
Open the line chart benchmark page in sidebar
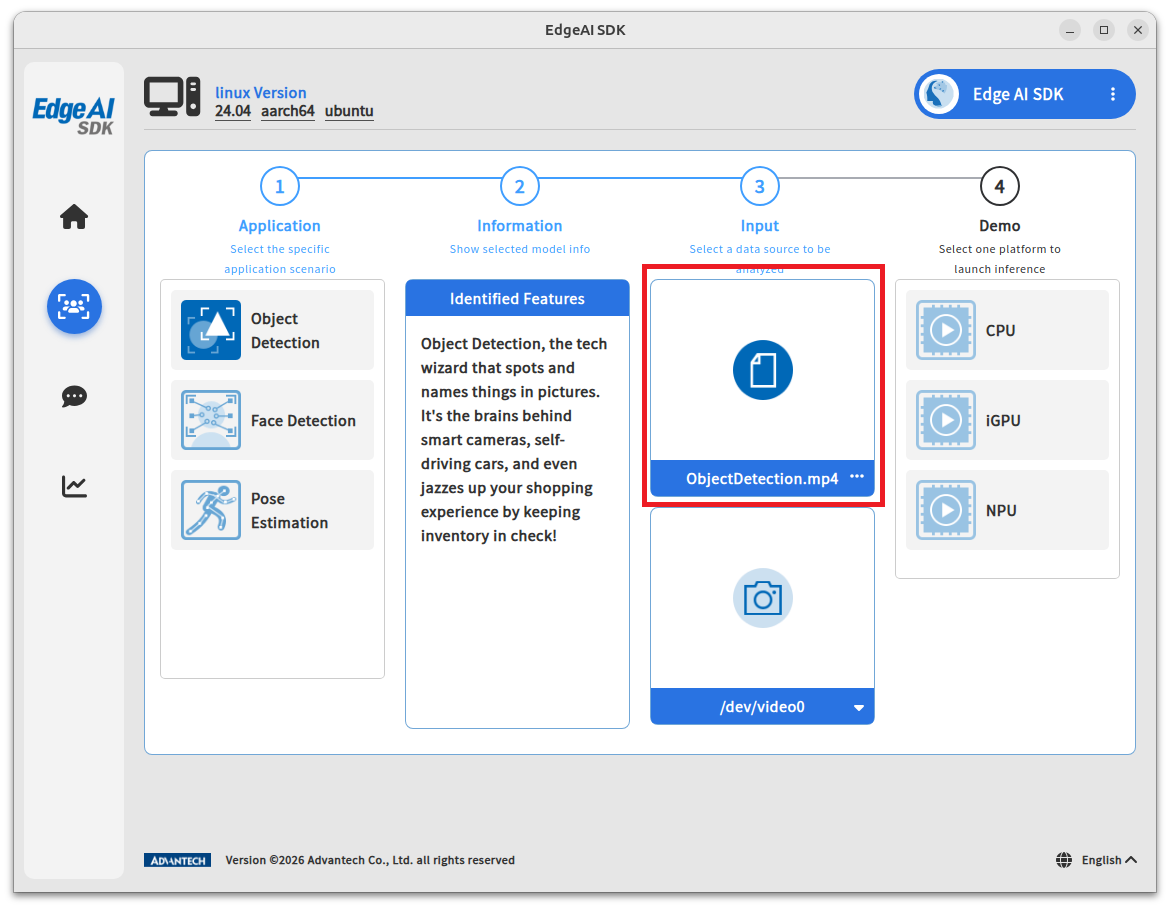[x=74, y=486]
